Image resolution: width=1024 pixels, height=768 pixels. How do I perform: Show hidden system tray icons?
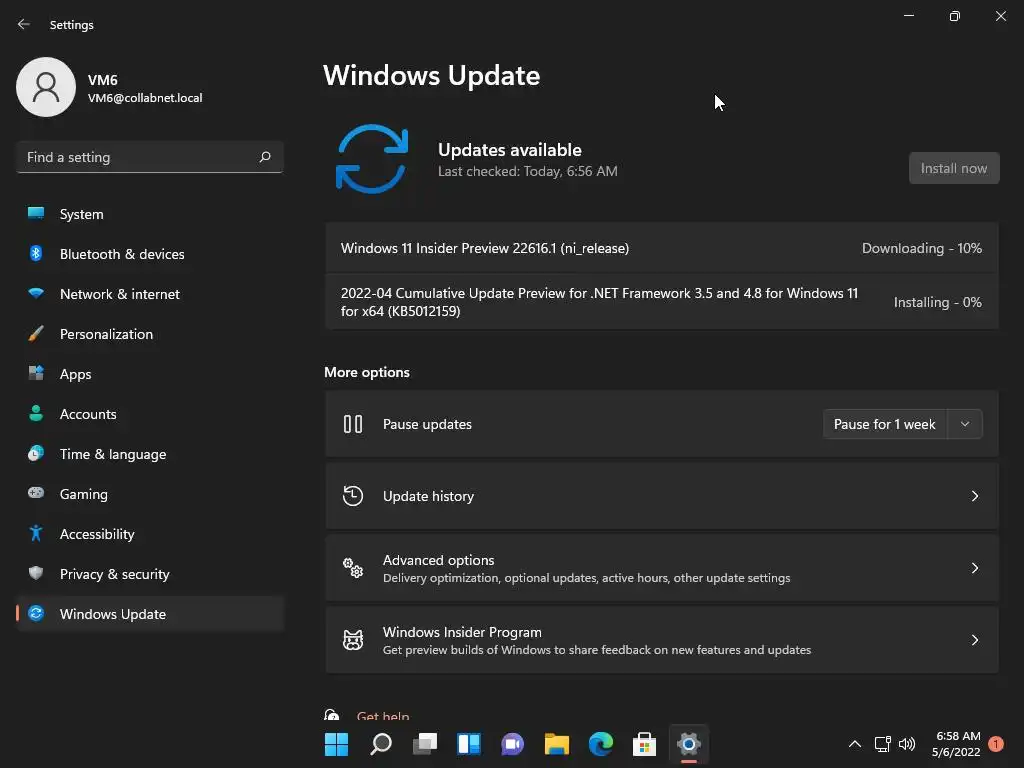[854, 744]
